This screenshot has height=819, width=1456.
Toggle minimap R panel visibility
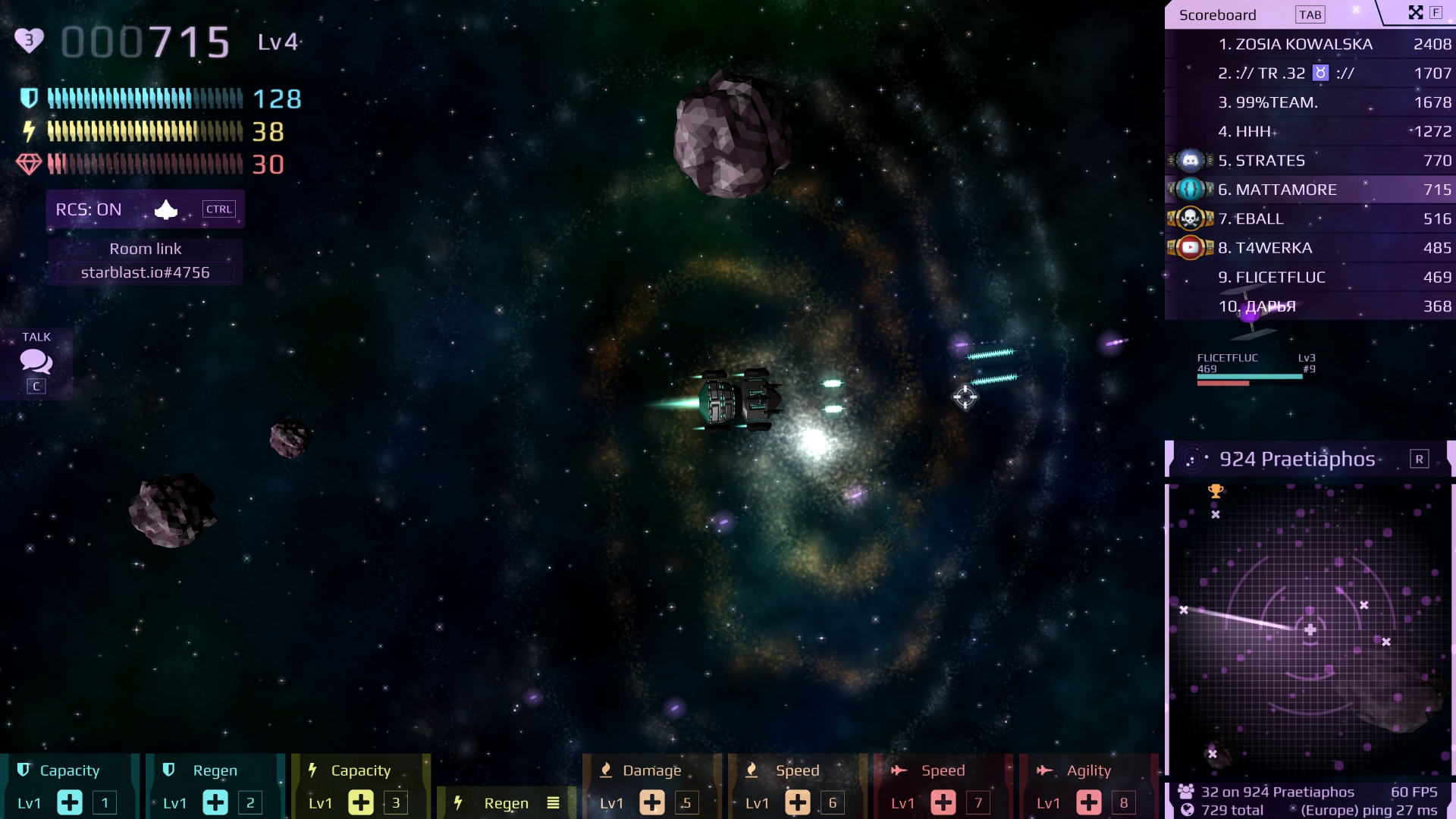coord(1421,458)
